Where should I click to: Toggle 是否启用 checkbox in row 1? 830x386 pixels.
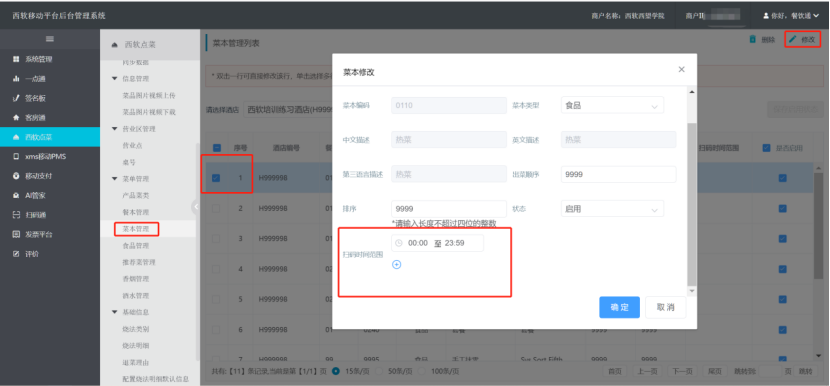783,178
